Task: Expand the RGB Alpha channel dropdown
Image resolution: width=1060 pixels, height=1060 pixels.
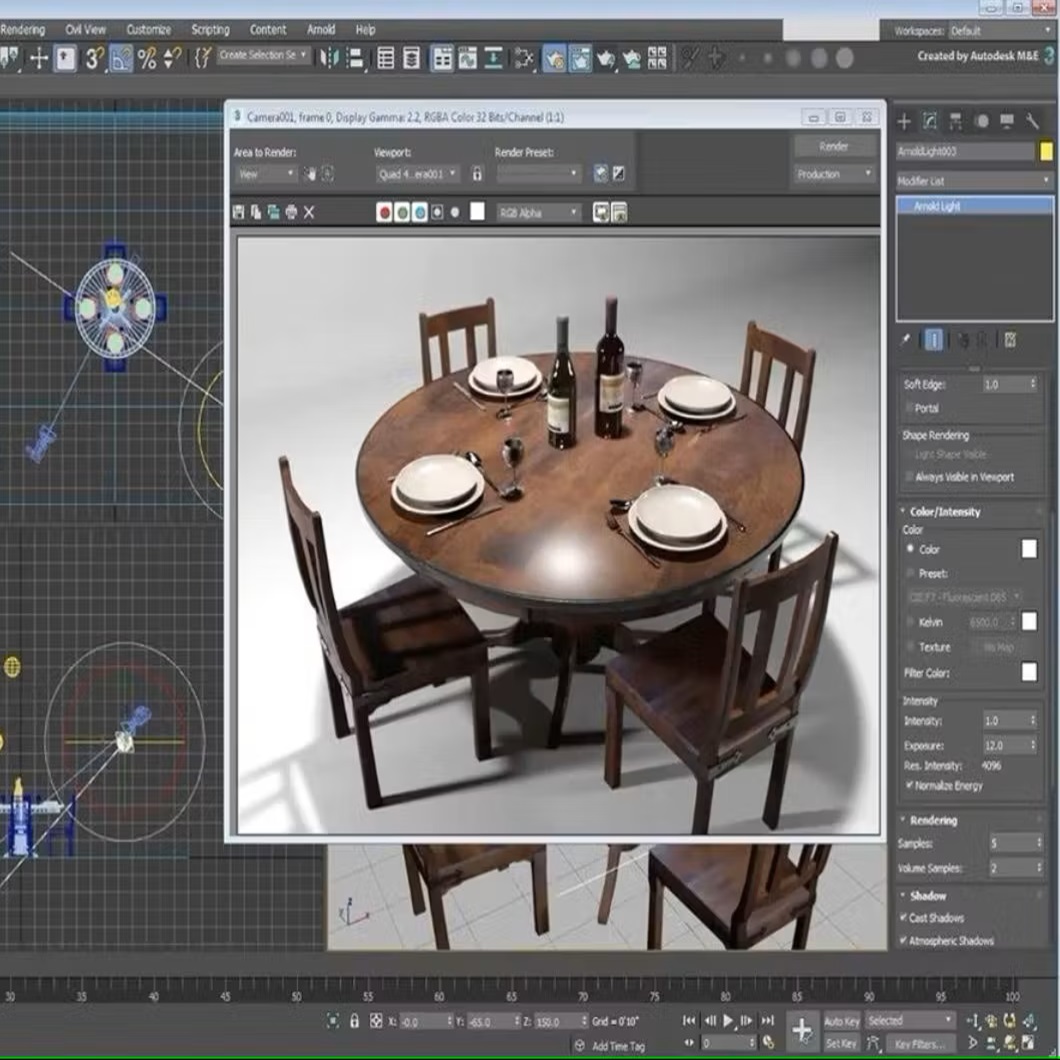Action: [x=539, y=212]
